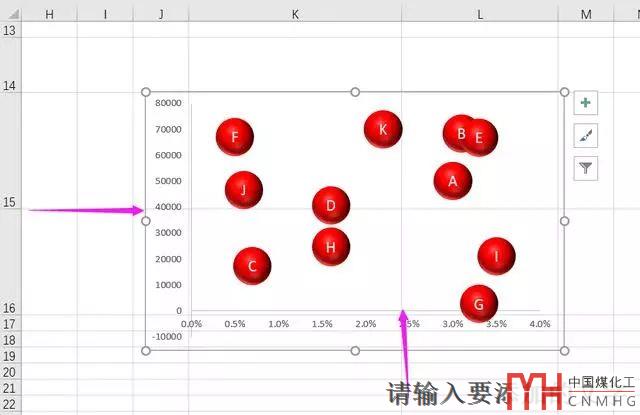Select the 10000 vertical axis label
This screenshot has height=415, width=640.
click(168, 285)
